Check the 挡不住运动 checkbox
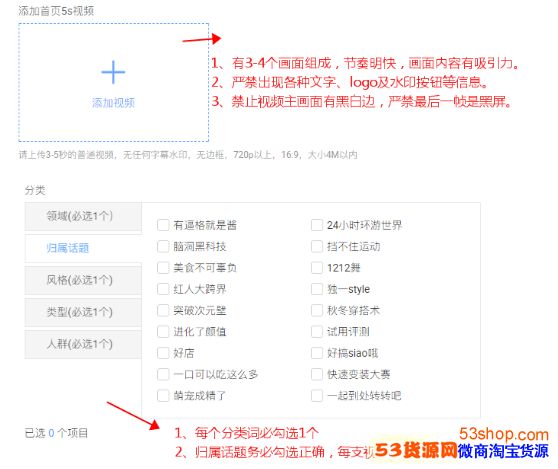The width and height of the screenshot is (558, 469). coord(317,246)
